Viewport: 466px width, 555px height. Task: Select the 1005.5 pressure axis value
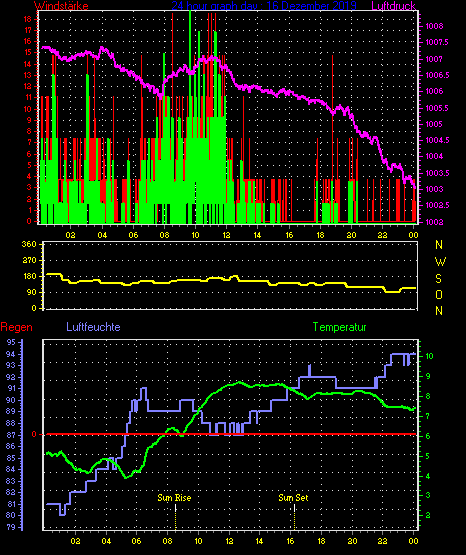coord(437,108)
